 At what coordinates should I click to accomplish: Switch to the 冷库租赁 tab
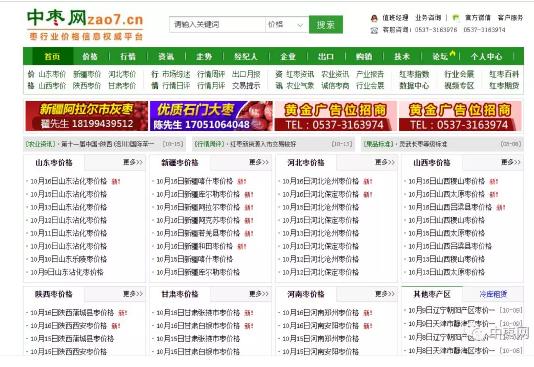(x=493, y=294)
